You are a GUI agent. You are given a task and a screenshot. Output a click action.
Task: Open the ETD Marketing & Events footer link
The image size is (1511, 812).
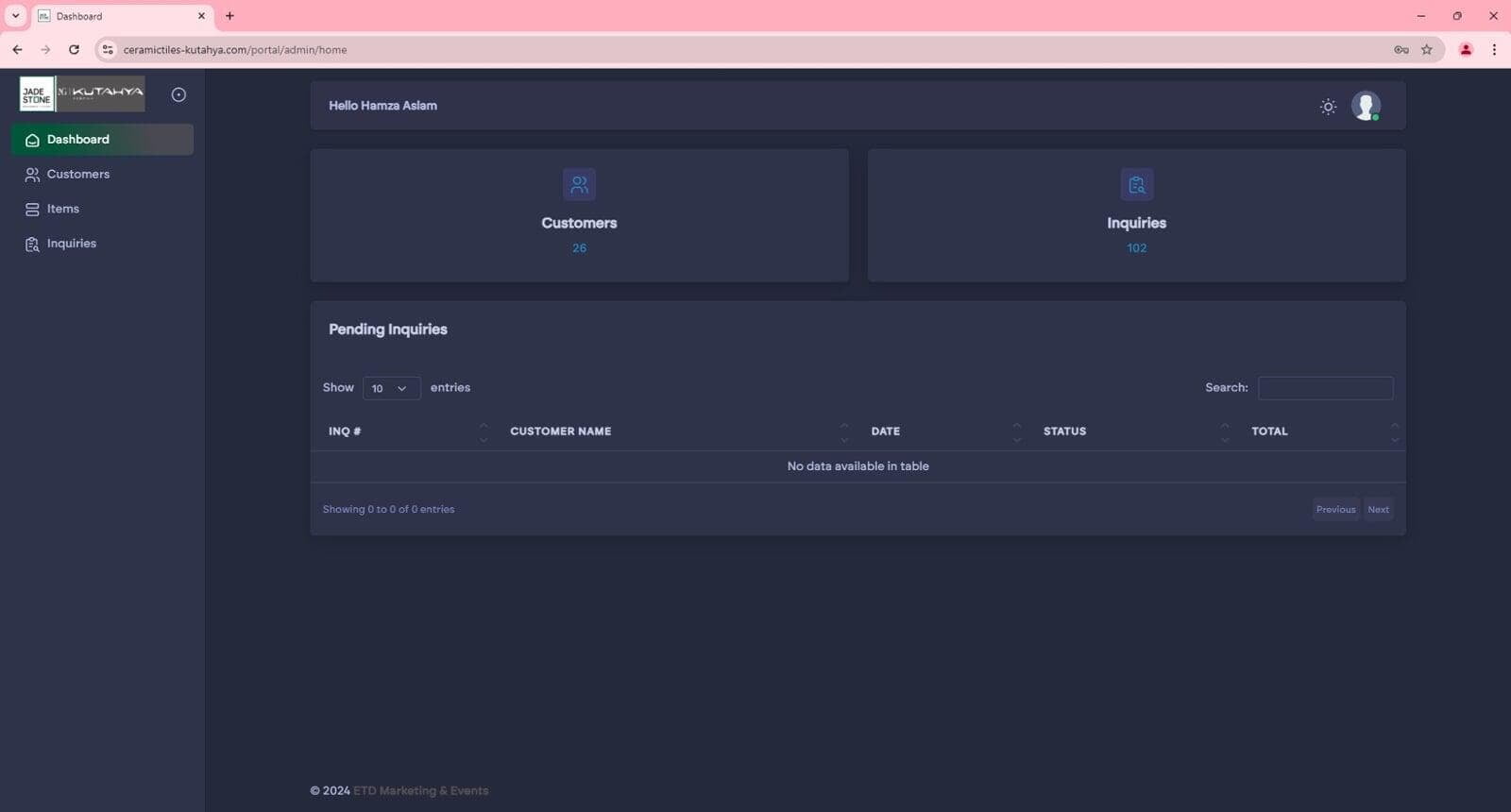click(420, 791)
